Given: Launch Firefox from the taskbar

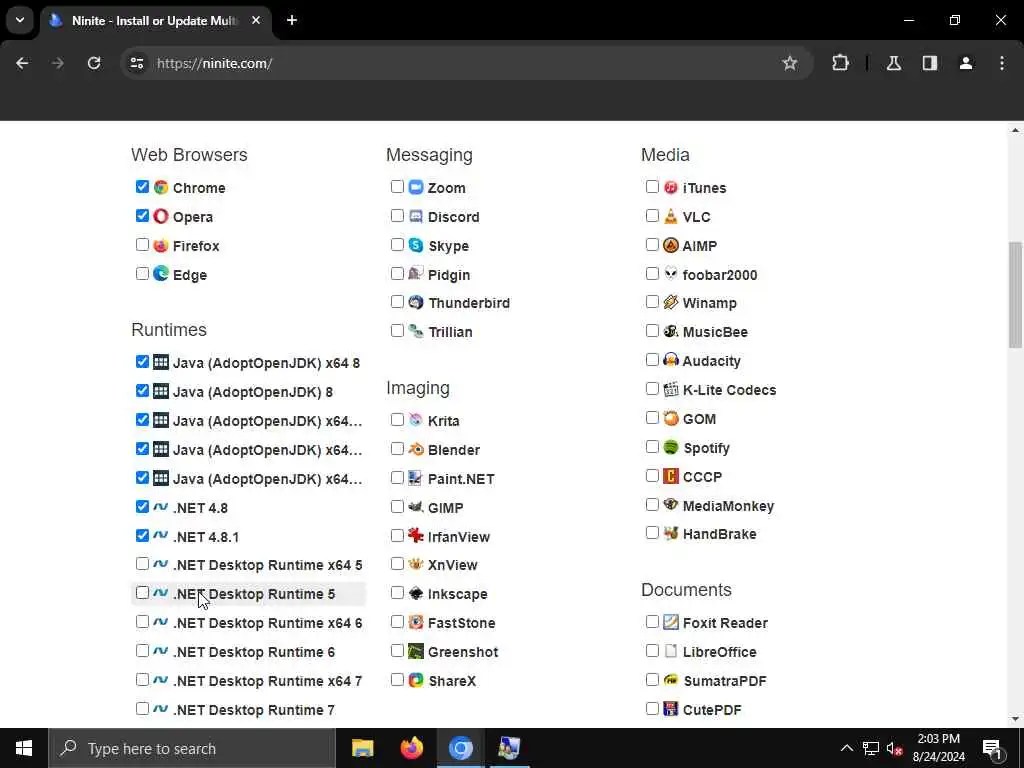Looking at the screenshot, I should point(411,748).
